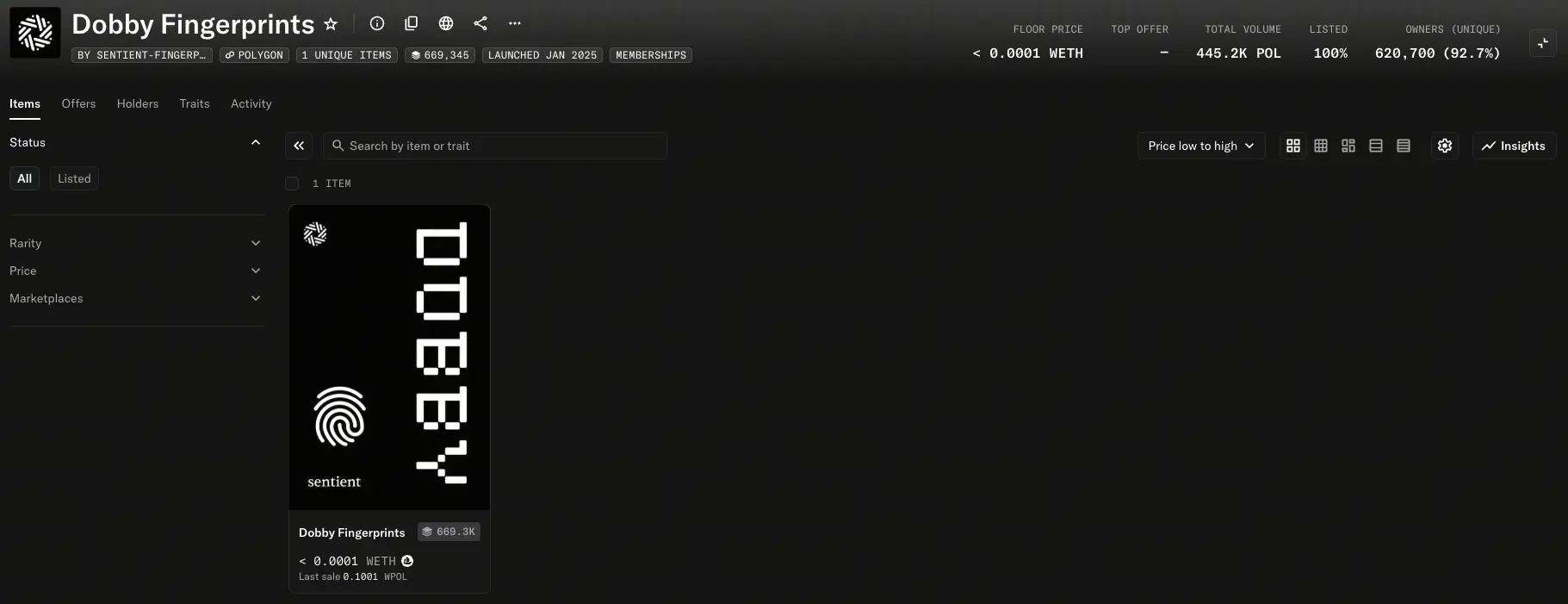Switch to compact table view

[x=1404, y=146]
